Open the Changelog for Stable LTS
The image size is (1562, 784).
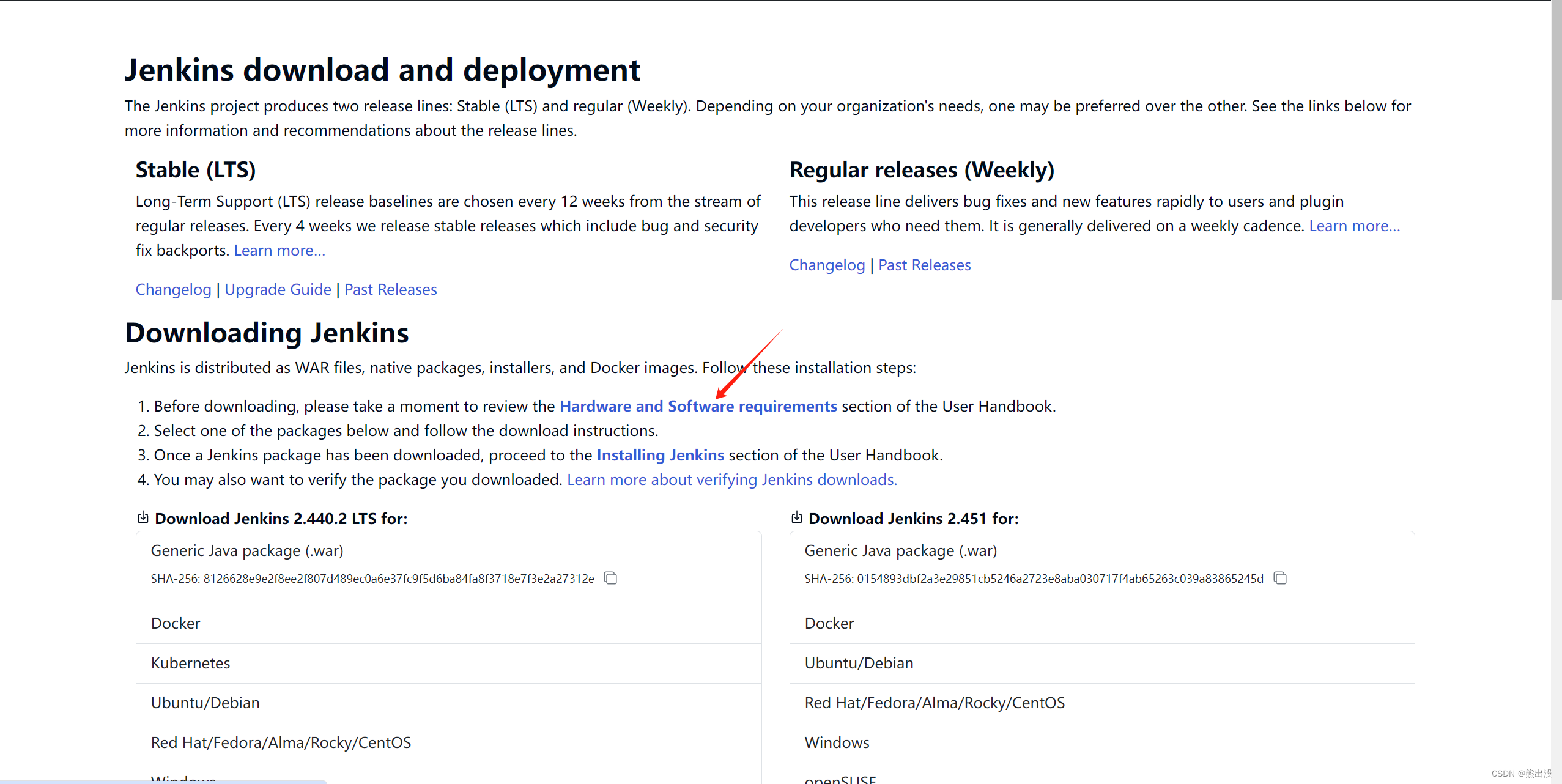tap(173, 289)
